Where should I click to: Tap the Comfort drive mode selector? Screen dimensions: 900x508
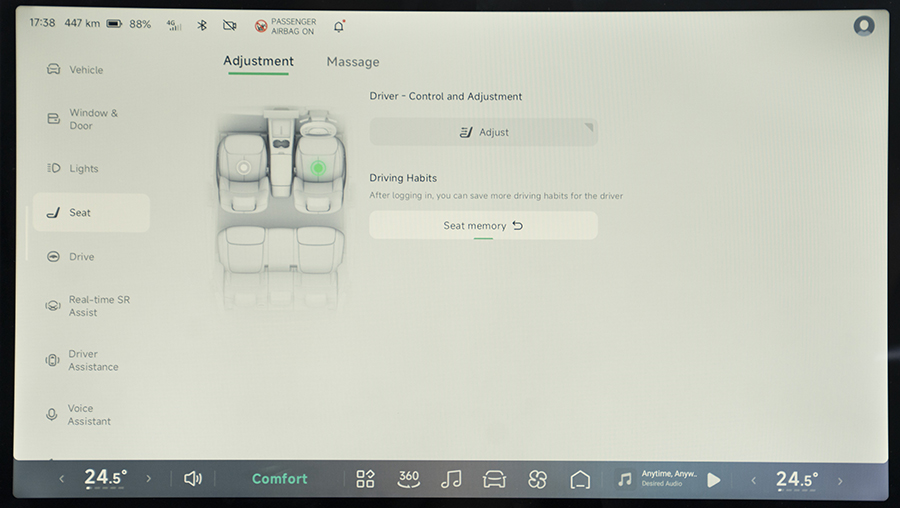[280, 479]
